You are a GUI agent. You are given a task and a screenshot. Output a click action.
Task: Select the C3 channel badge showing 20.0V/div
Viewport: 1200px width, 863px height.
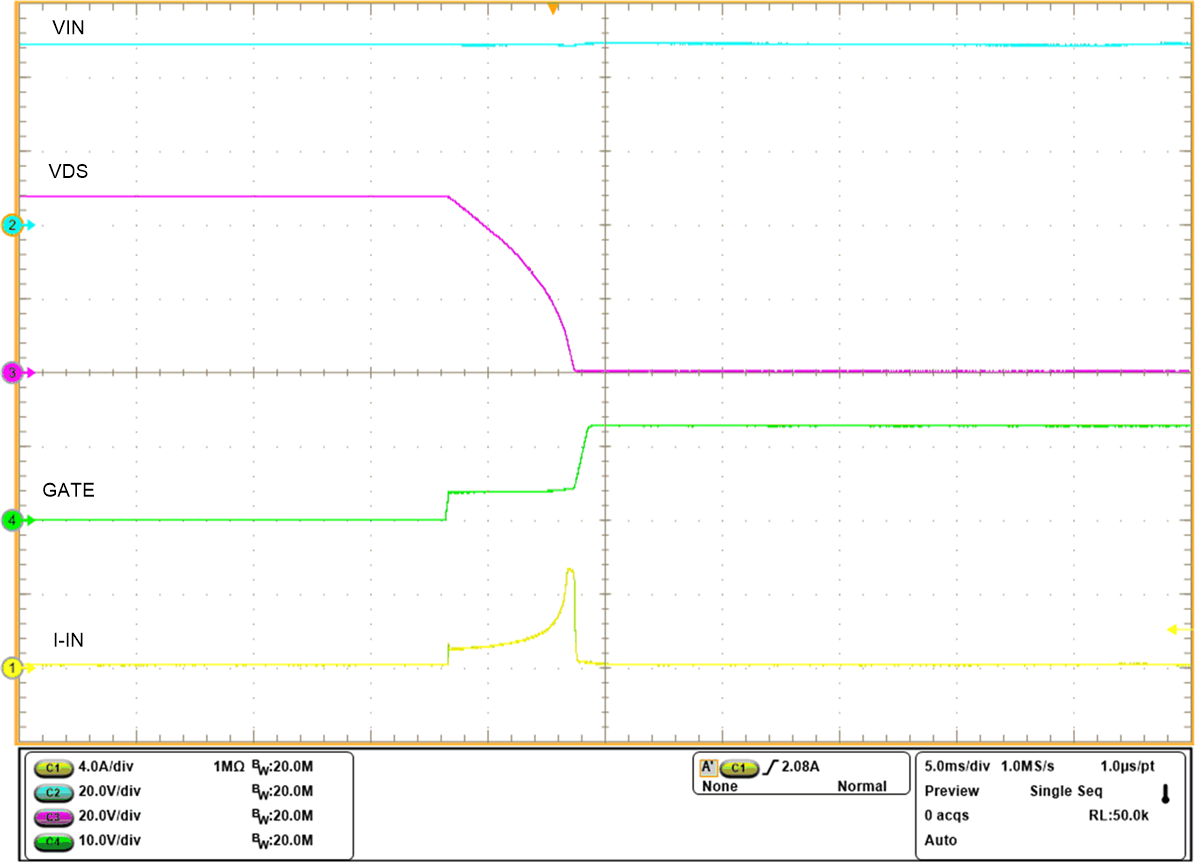[53, 815]
